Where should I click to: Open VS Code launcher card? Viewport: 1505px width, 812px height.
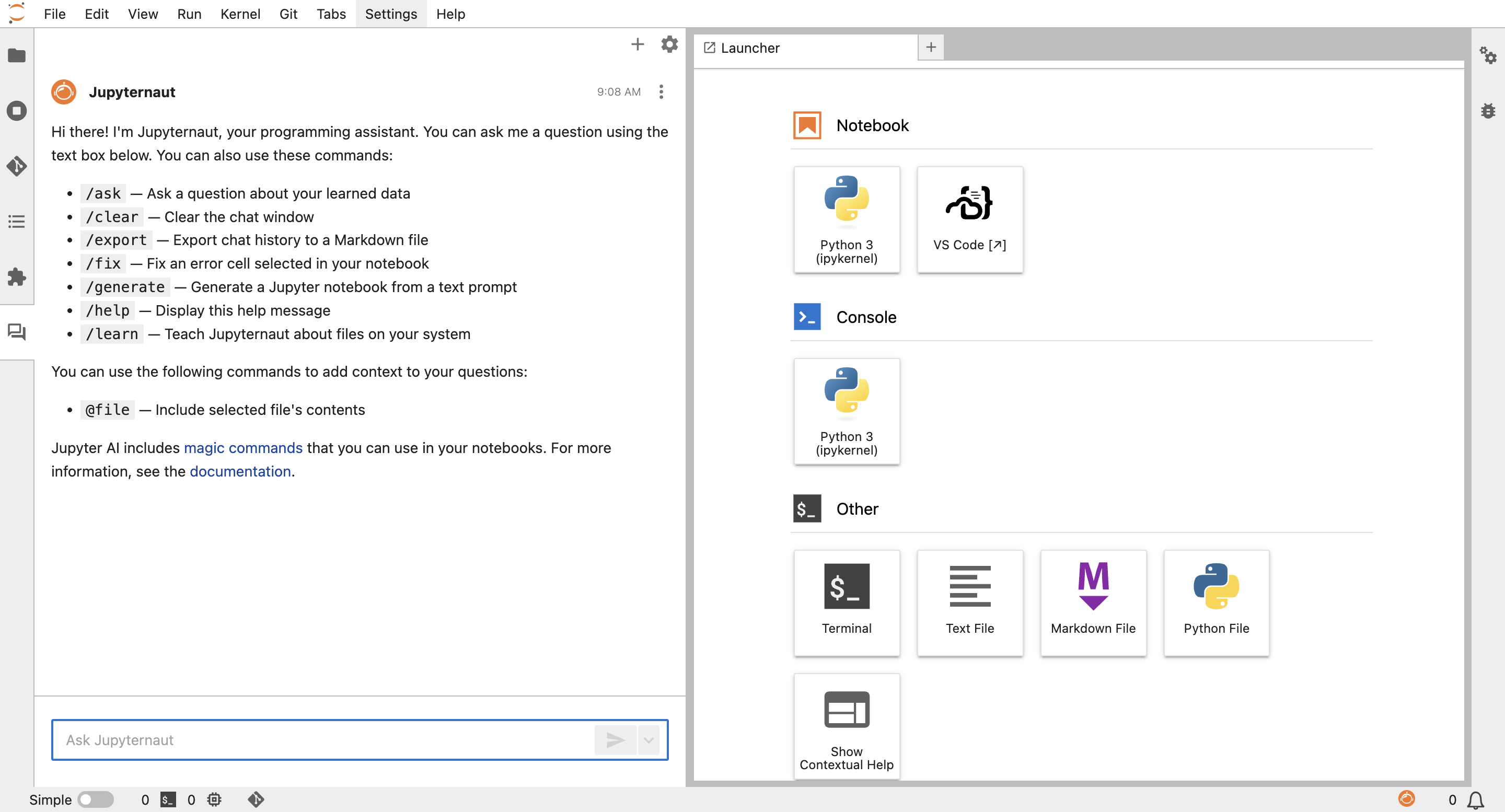(970, 219)
